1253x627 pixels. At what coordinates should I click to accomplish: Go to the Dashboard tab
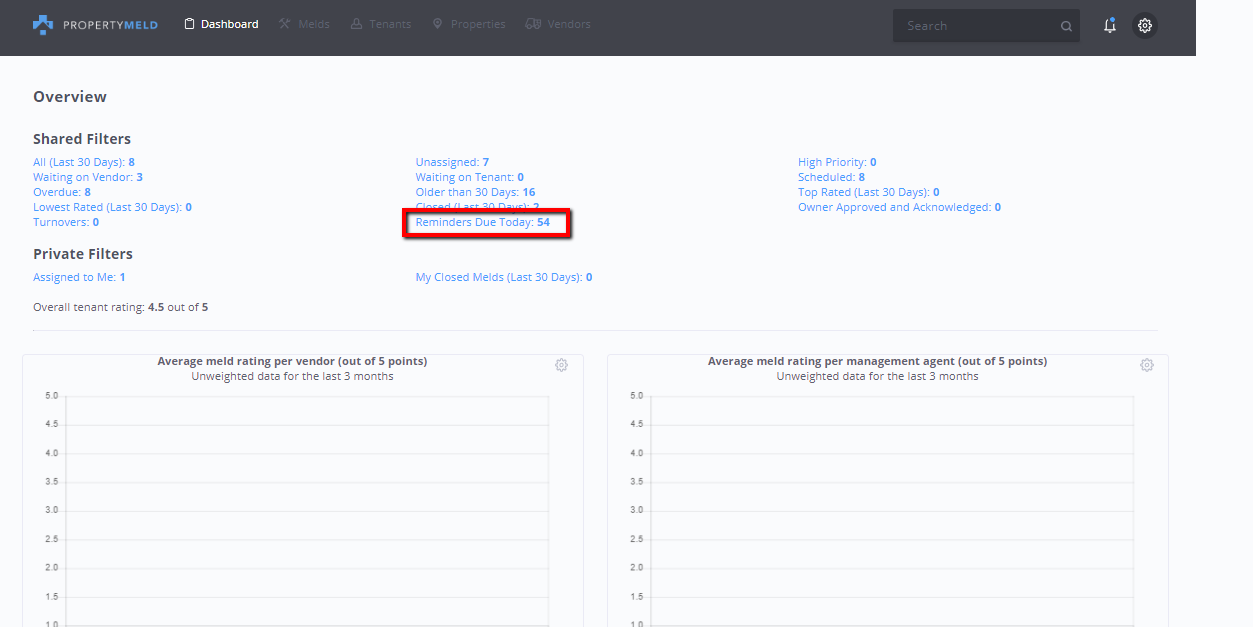click(221, 24)
